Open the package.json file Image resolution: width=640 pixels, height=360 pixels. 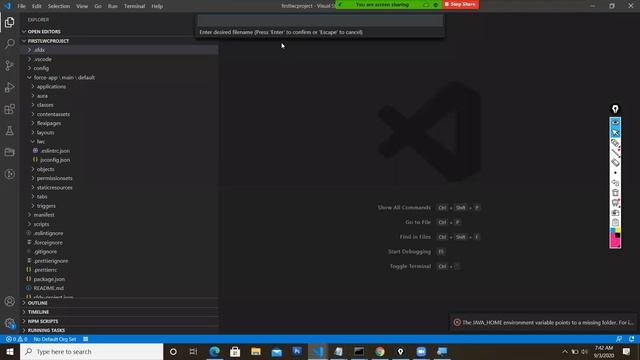click(120, 279)
